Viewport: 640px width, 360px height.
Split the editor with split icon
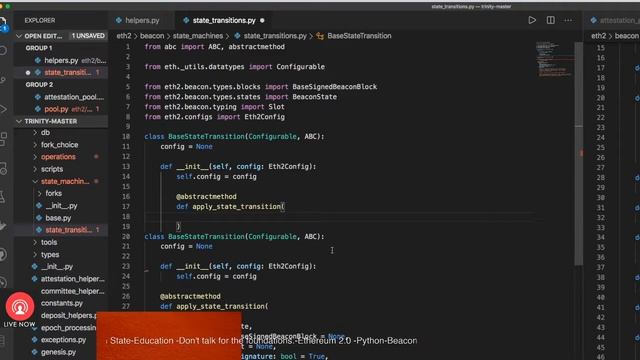point(550,20)
